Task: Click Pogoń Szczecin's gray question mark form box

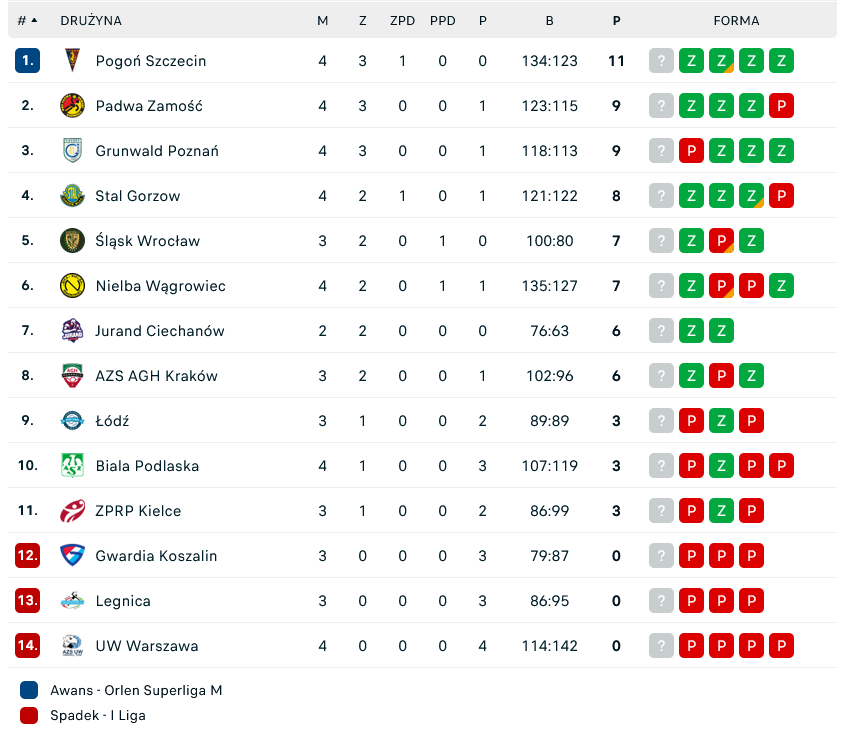Action: (x=661, y=61)
